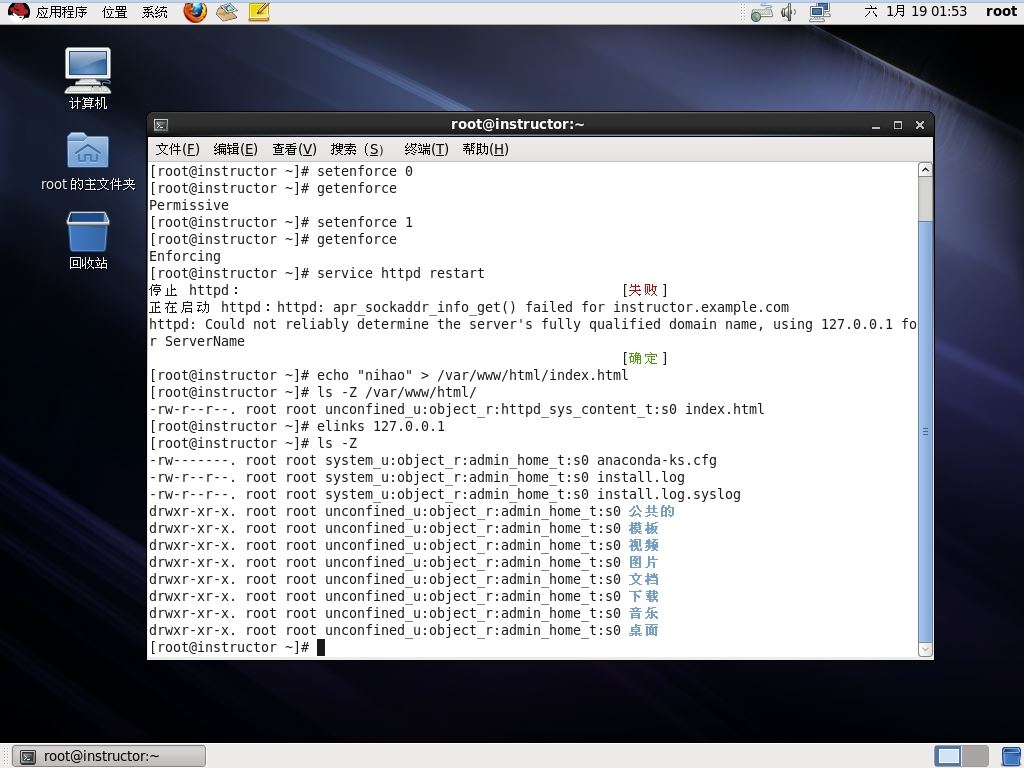Maximize the terminal window

[898, 125]
